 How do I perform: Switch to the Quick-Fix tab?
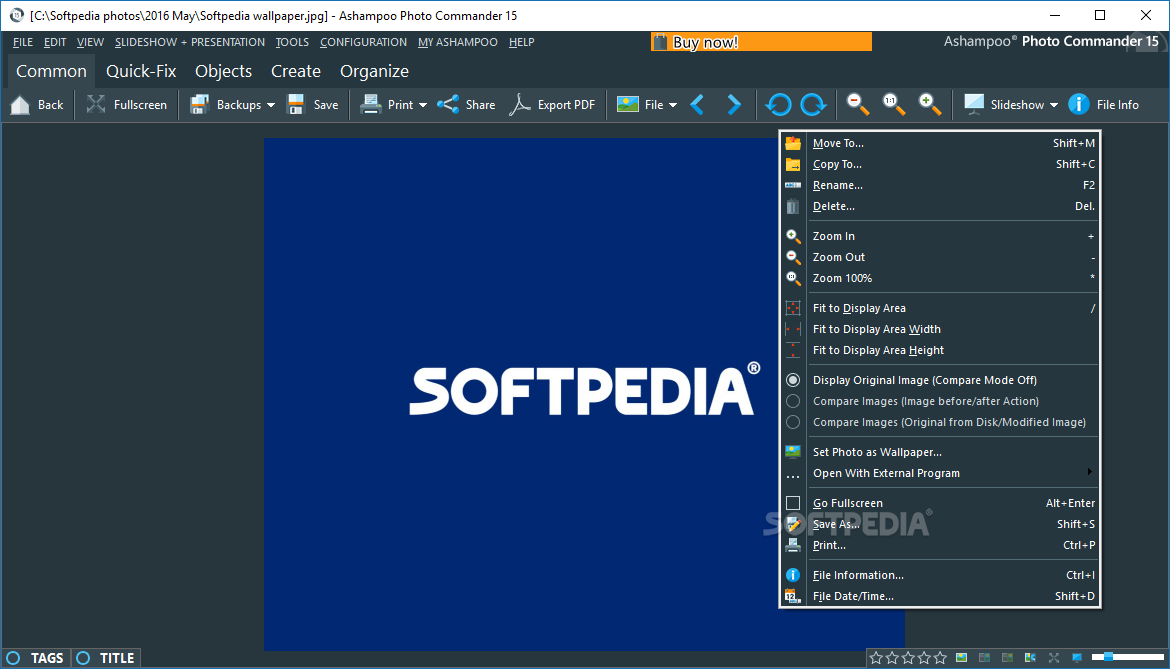click(141, 72)
